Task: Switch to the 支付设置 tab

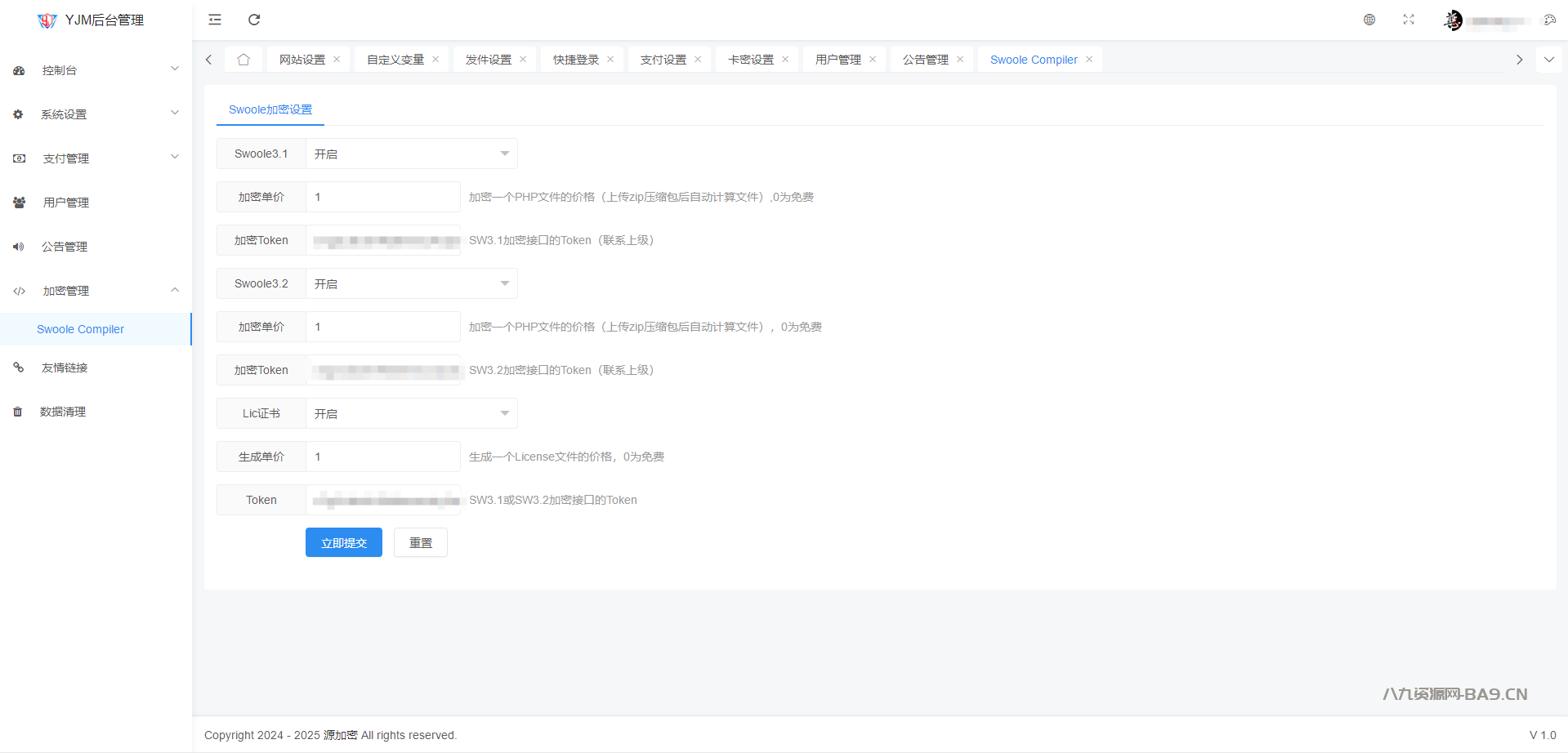Action: pos(663,60)
